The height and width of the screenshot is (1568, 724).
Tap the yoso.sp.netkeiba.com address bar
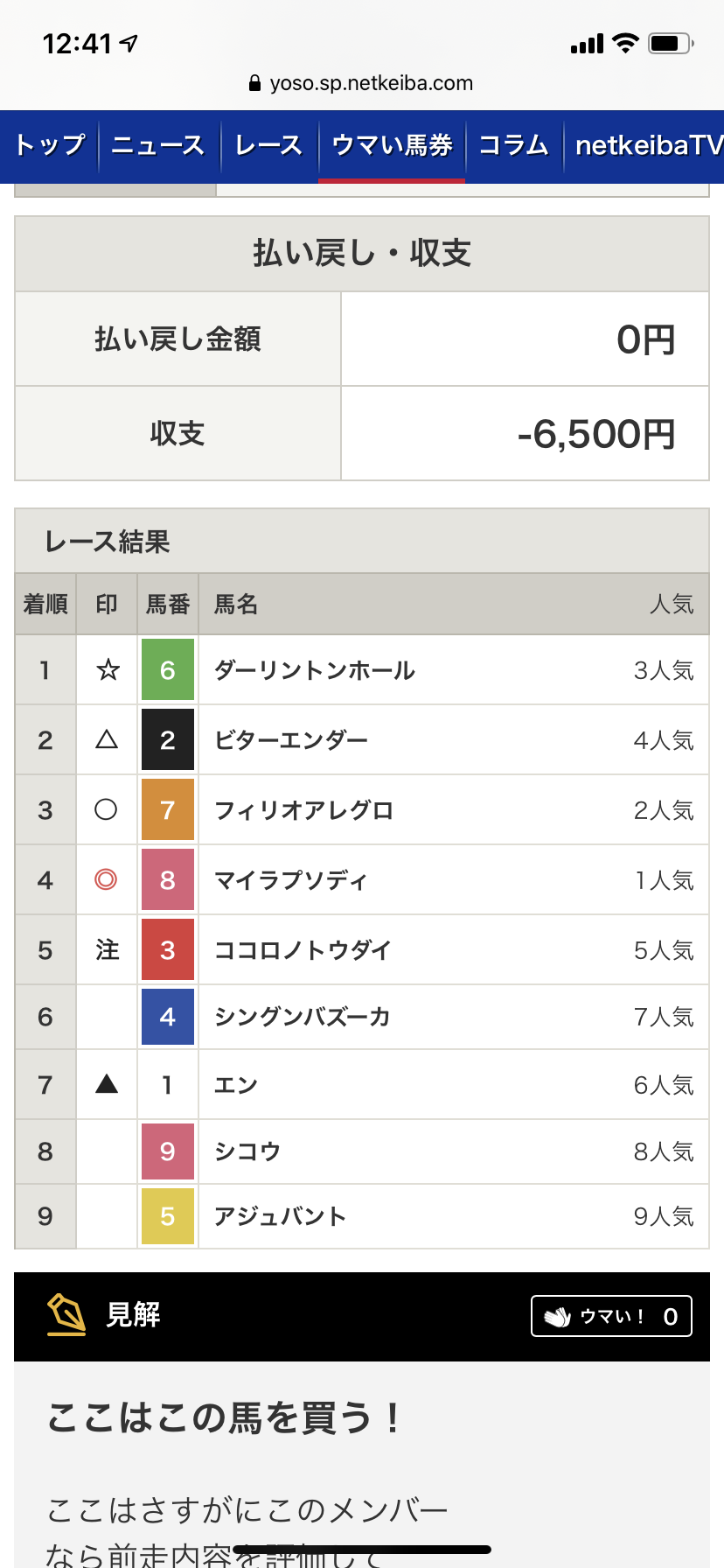[x=361, y=83]
